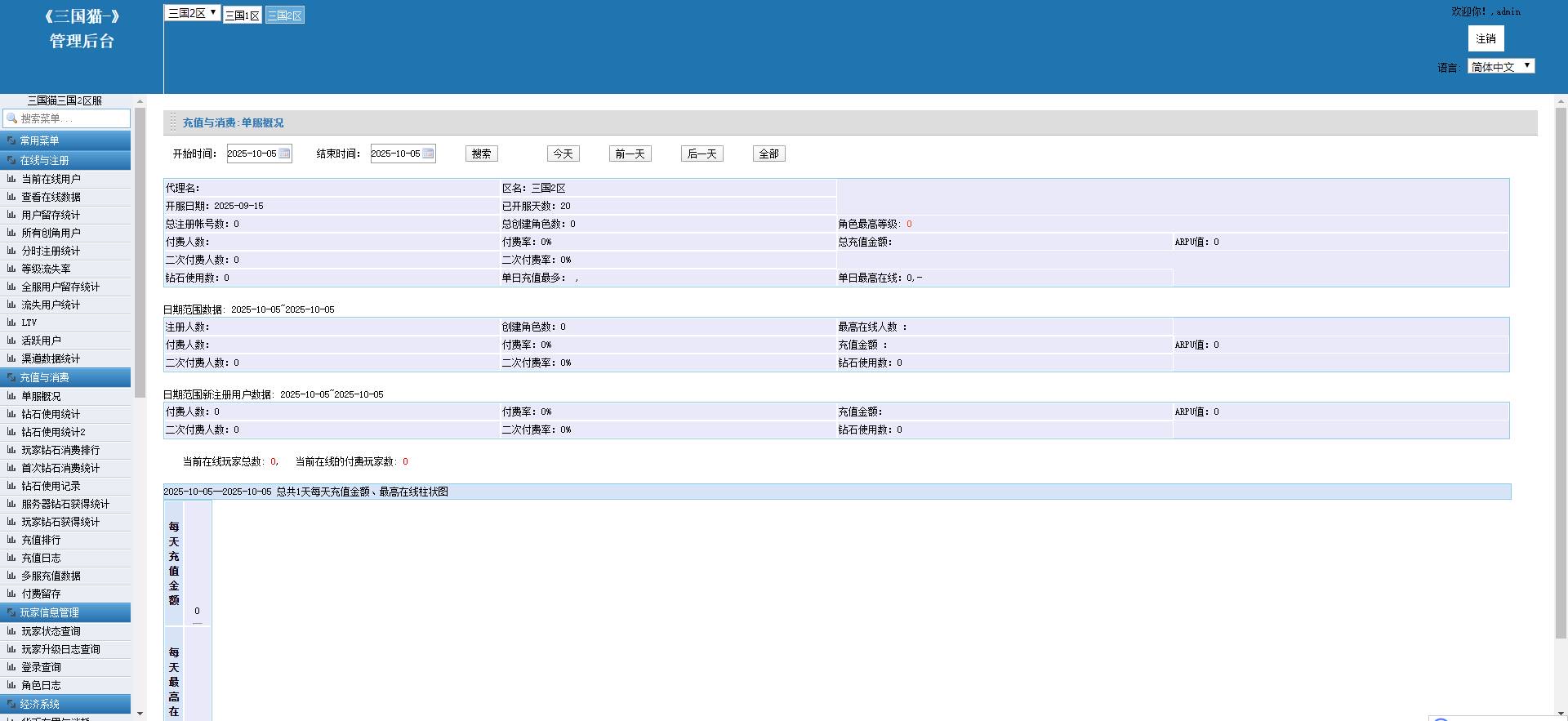Click the 前一天 previous day button
Image resolution: width=1568 pixels, height=721 pixels.
pyautogui.click(x=630, y=154)
